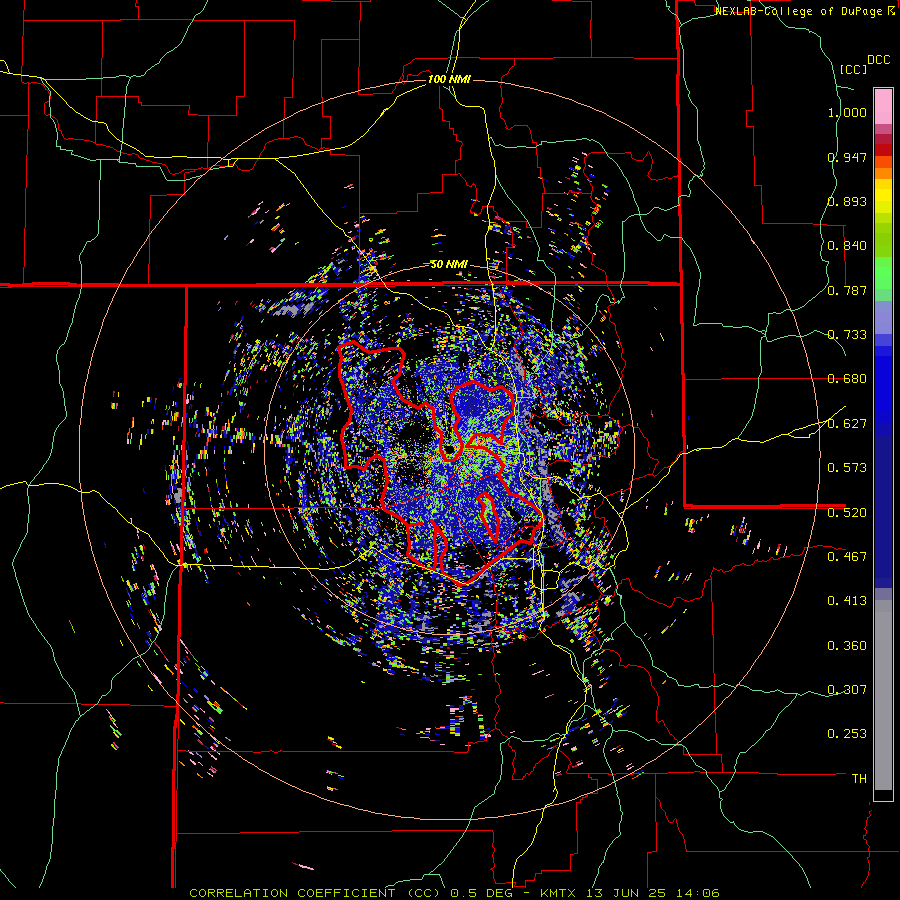Select the 0.253 scale value
900x900 pixels.
[847, 734]
